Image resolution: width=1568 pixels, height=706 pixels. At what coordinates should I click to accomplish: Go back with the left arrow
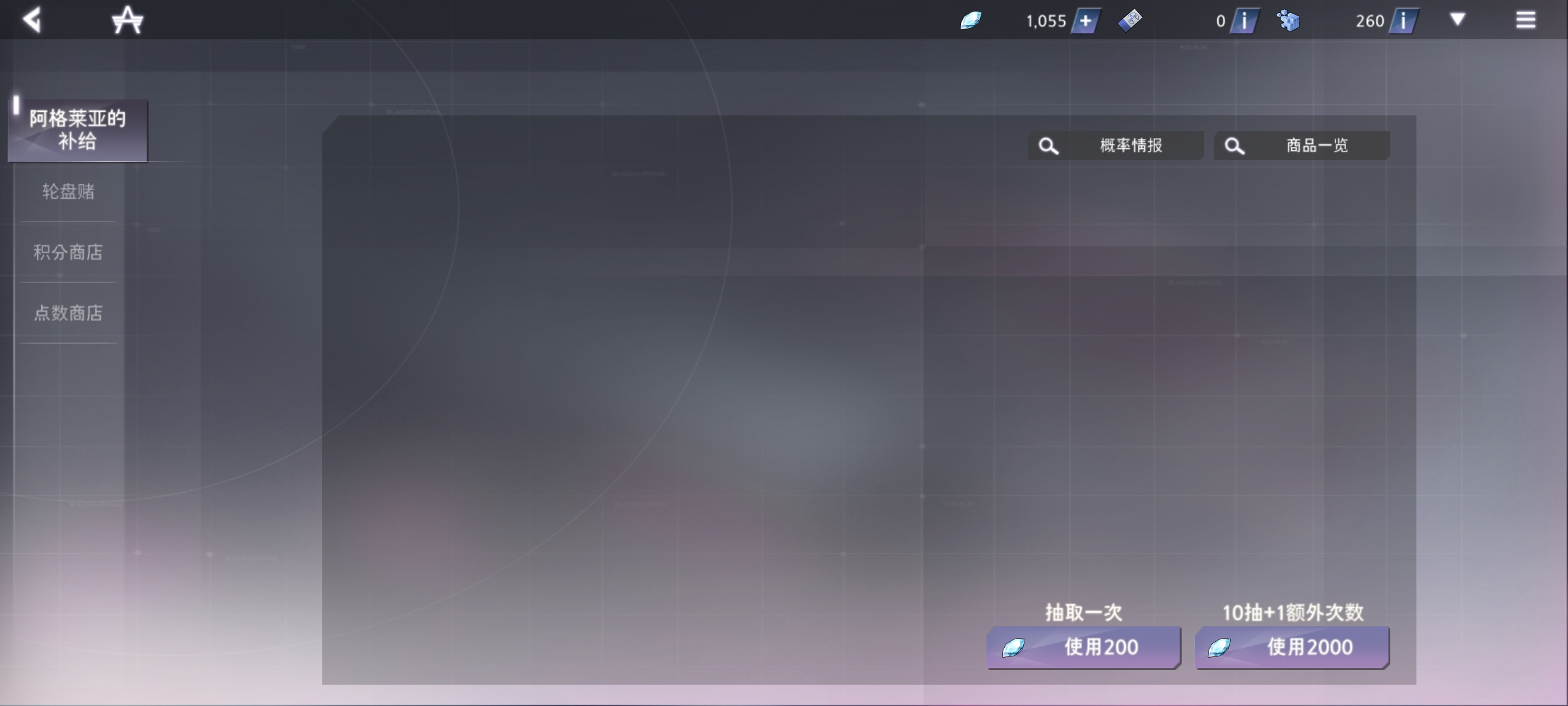point(32,20)
